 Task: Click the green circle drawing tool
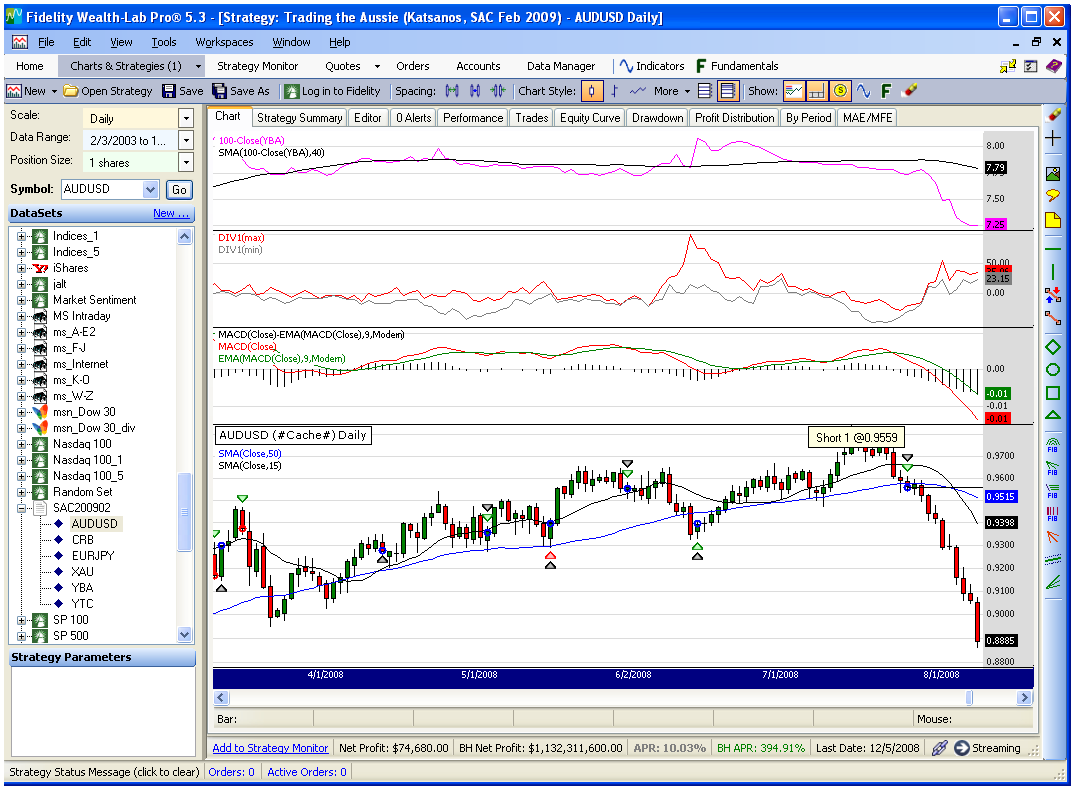(x=1052, y=369)
